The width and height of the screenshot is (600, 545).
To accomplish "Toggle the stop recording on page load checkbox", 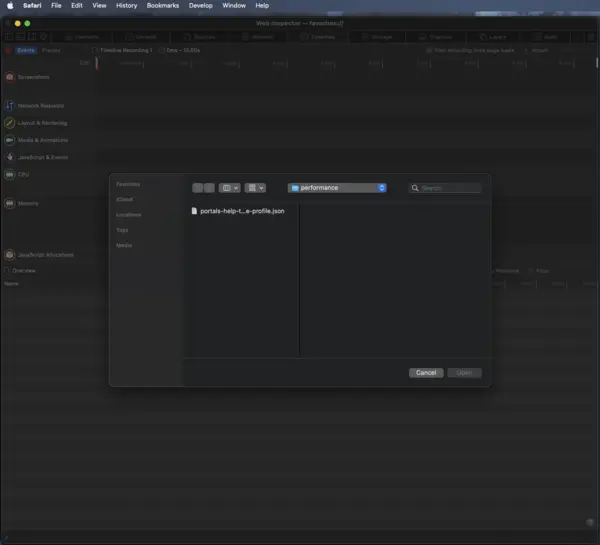I will click(429, 50).
